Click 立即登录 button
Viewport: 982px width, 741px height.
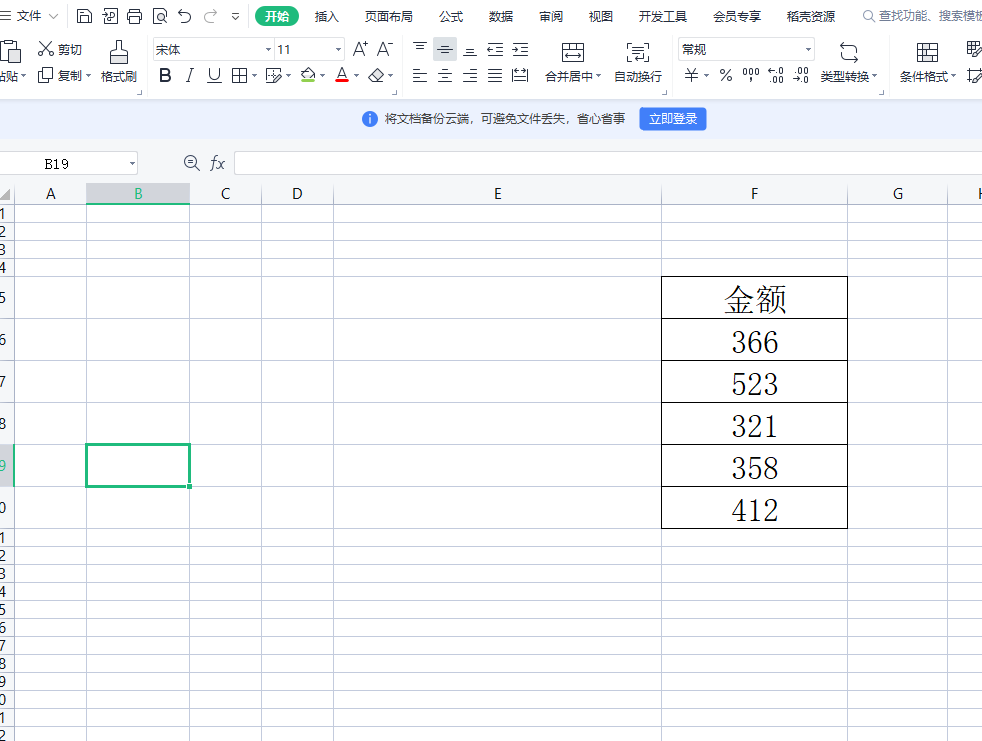coord(673,118)
